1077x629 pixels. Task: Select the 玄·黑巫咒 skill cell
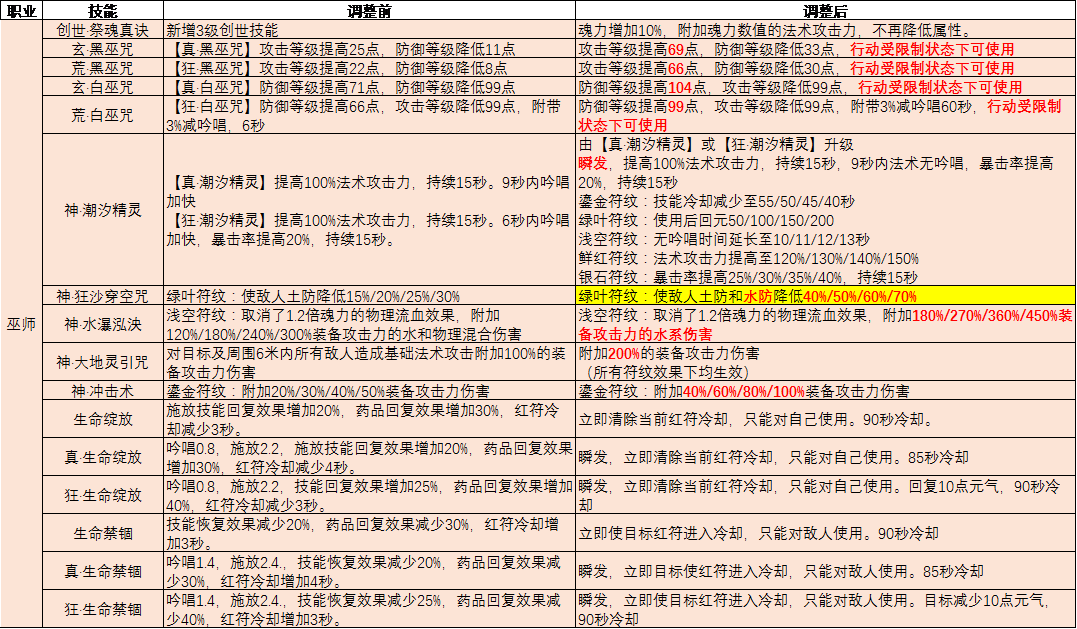tap(103, 49)
